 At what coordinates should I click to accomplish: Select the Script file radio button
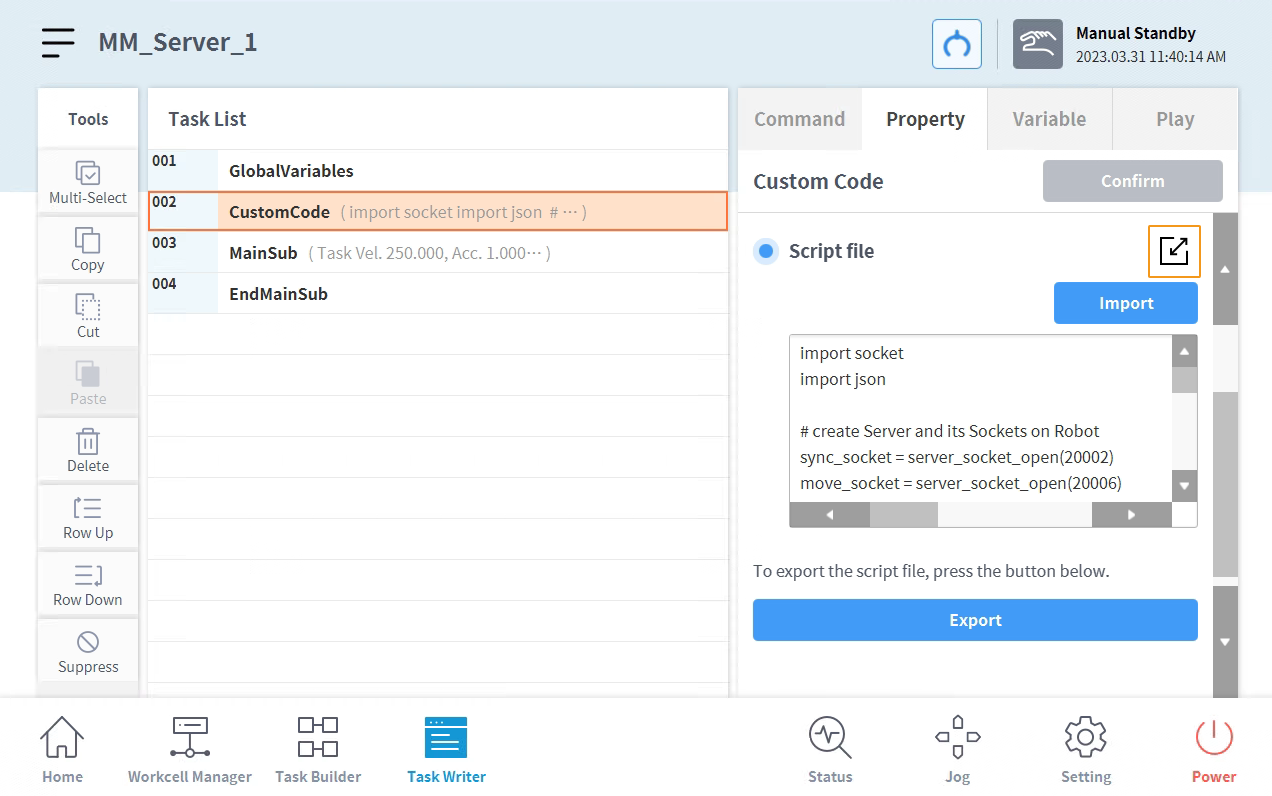click(766, 251)
